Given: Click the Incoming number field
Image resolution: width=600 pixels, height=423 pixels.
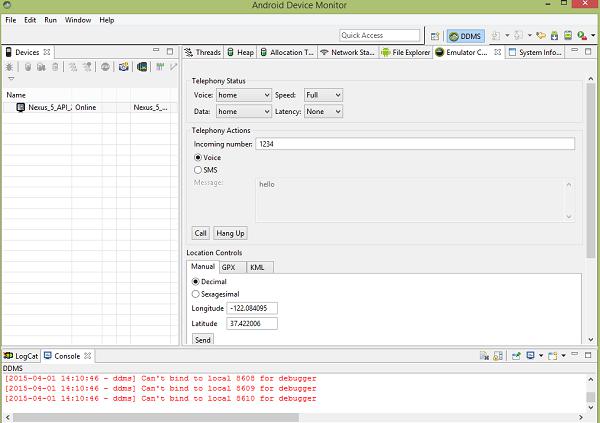Looking at the screenshot, I should (x=415, y=144).
